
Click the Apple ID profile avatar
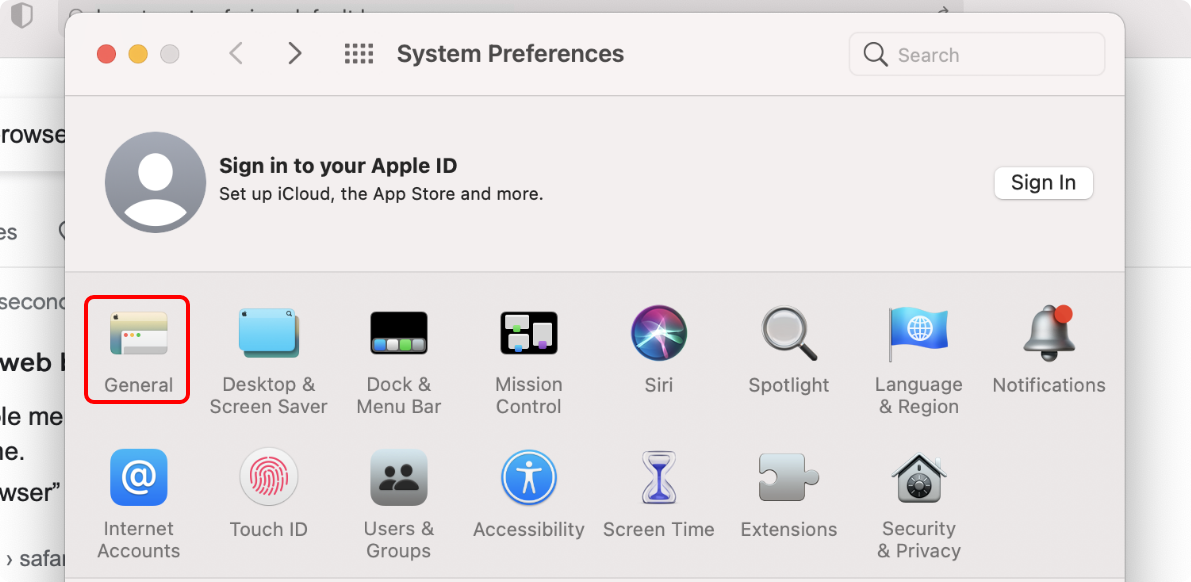[x=155, y=182]
